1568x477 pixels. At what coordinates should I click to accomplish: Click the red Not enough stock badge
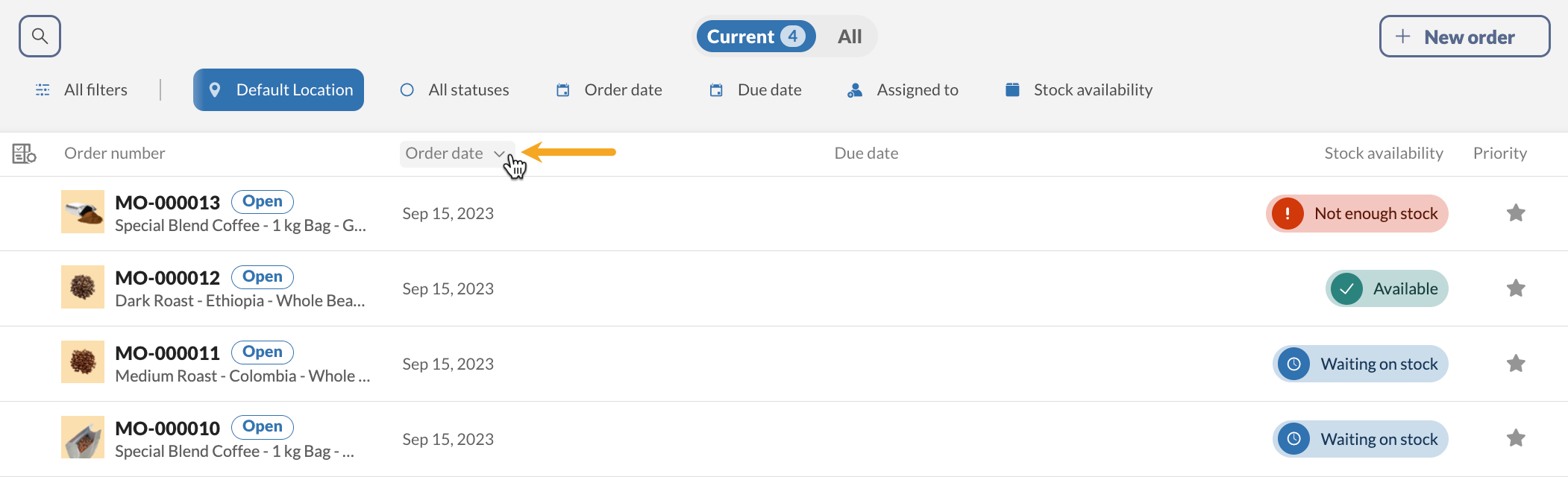1357,214
